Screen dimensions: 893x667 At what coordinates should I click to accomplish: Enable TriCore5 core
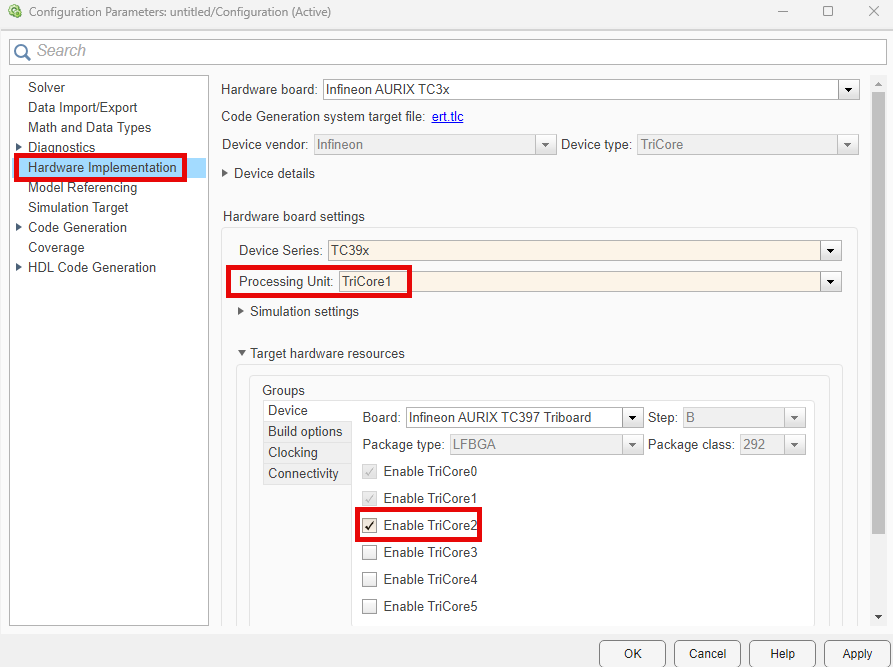[370, 605]
